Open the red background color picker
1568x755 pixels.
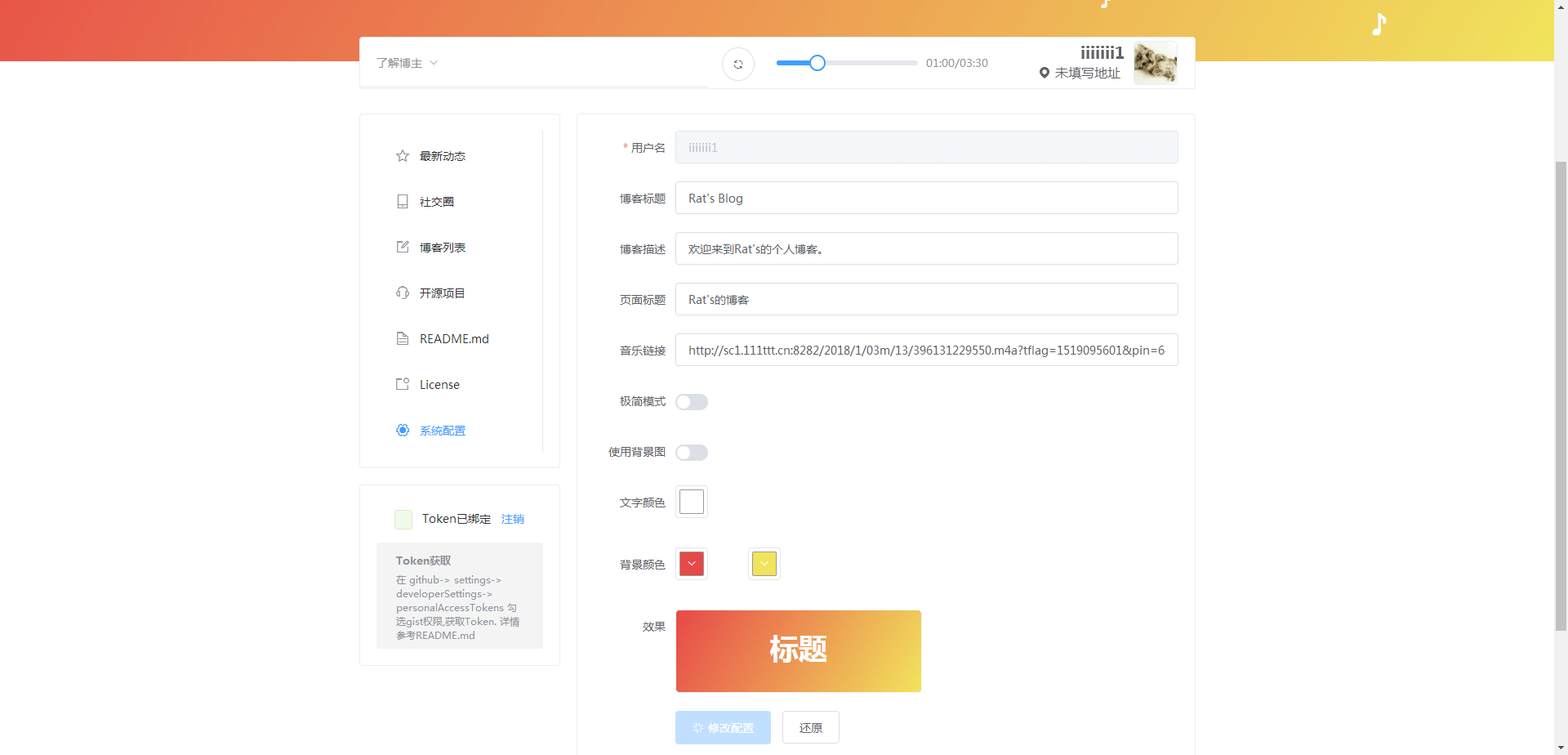(692, 564)
